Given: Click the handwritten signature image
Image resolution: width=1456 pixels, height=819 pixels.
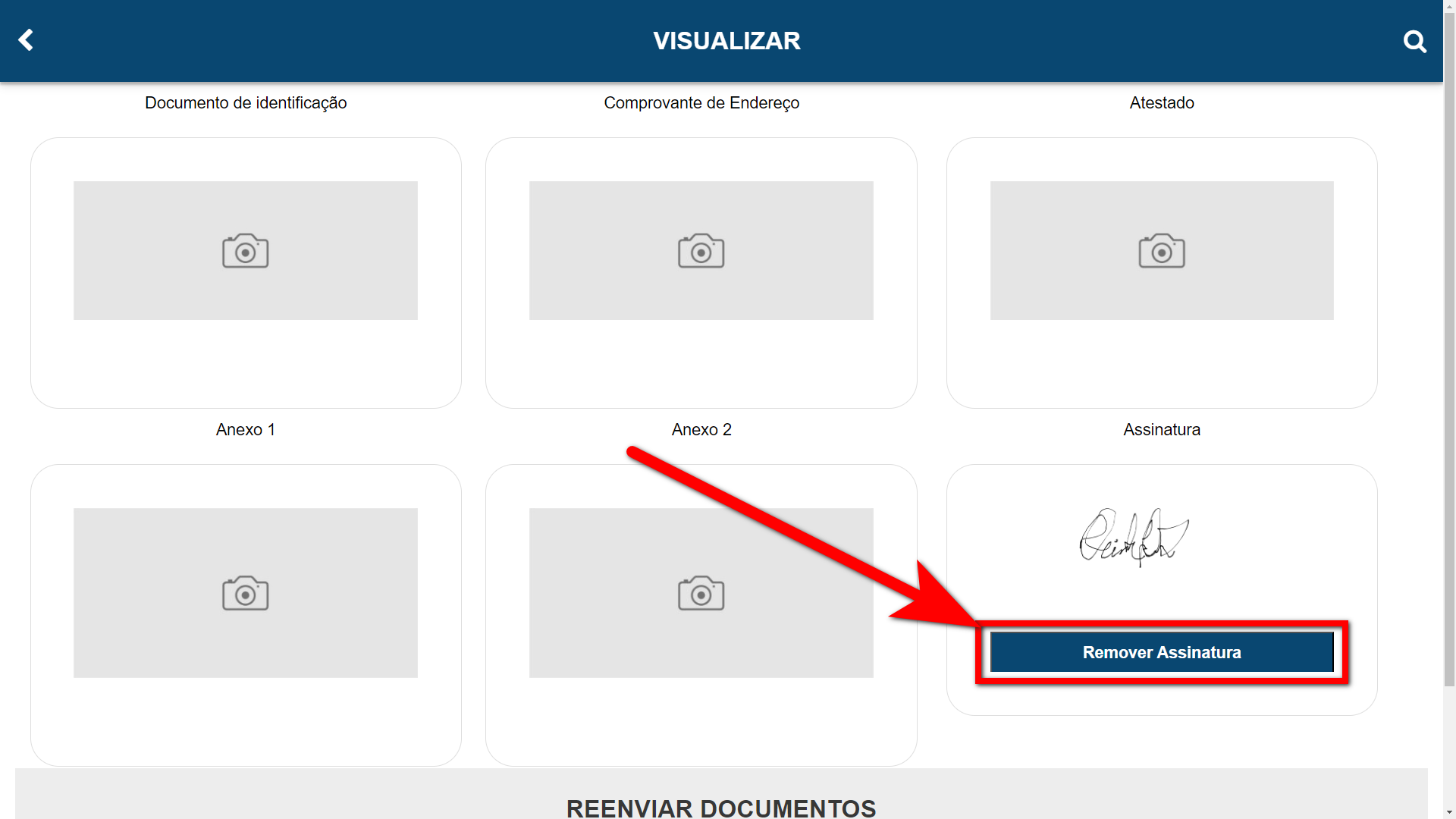Looking at the screenshot, I should coord(1134,537).
